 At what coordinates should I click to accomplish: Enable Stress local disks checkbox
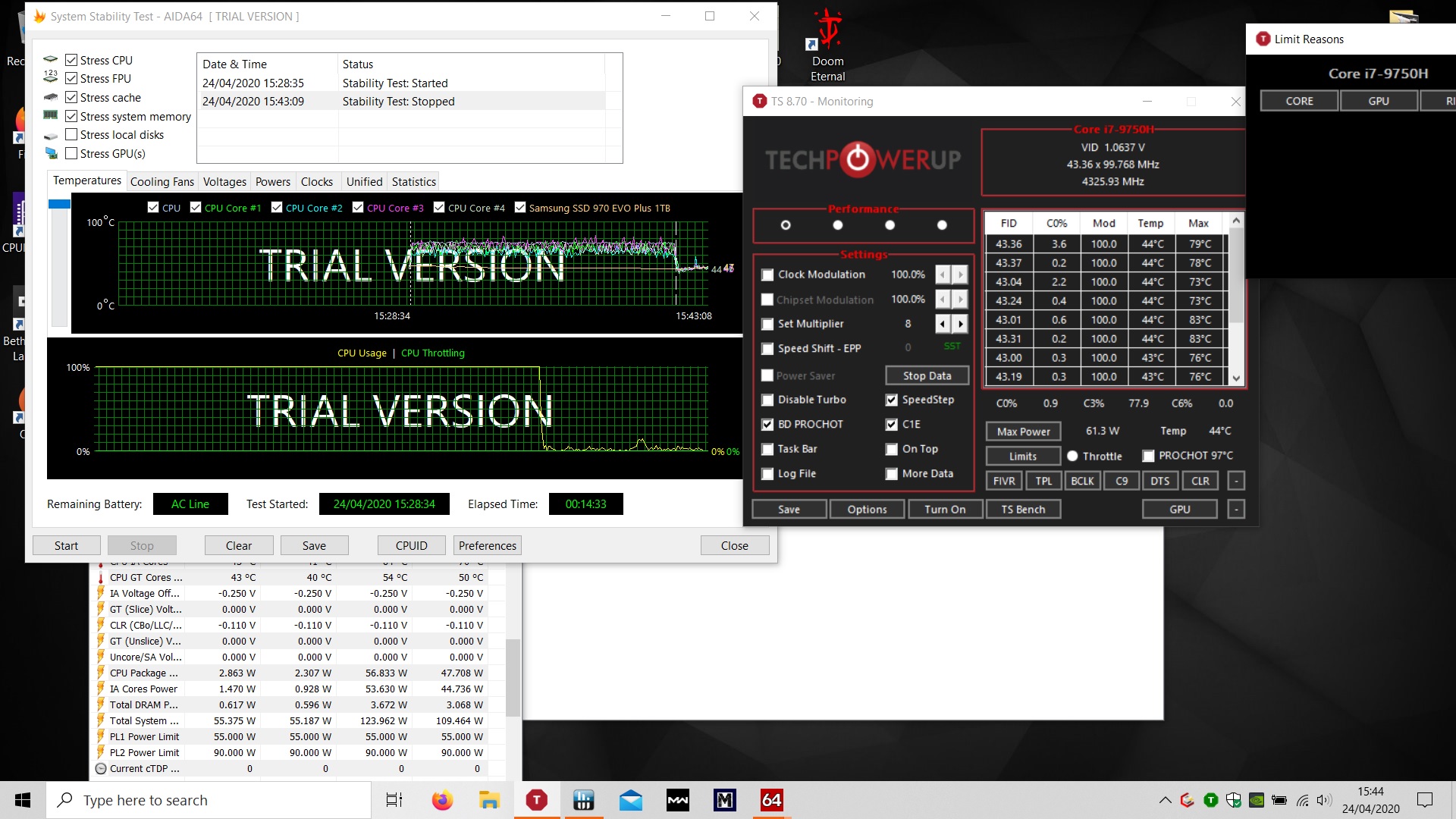pyautogui.click(x=71, y=134)
